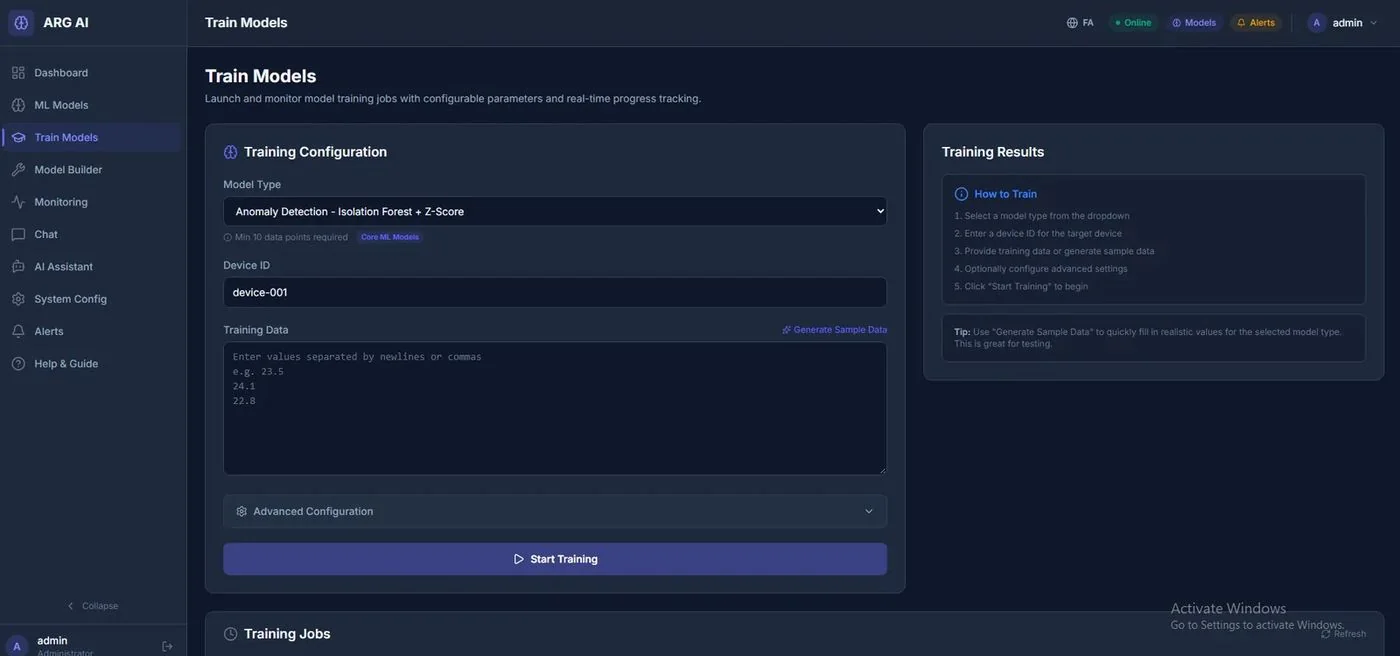Click the info icon beside How to Train
This screenshot has width=1400, height=656.
(961, 194)
